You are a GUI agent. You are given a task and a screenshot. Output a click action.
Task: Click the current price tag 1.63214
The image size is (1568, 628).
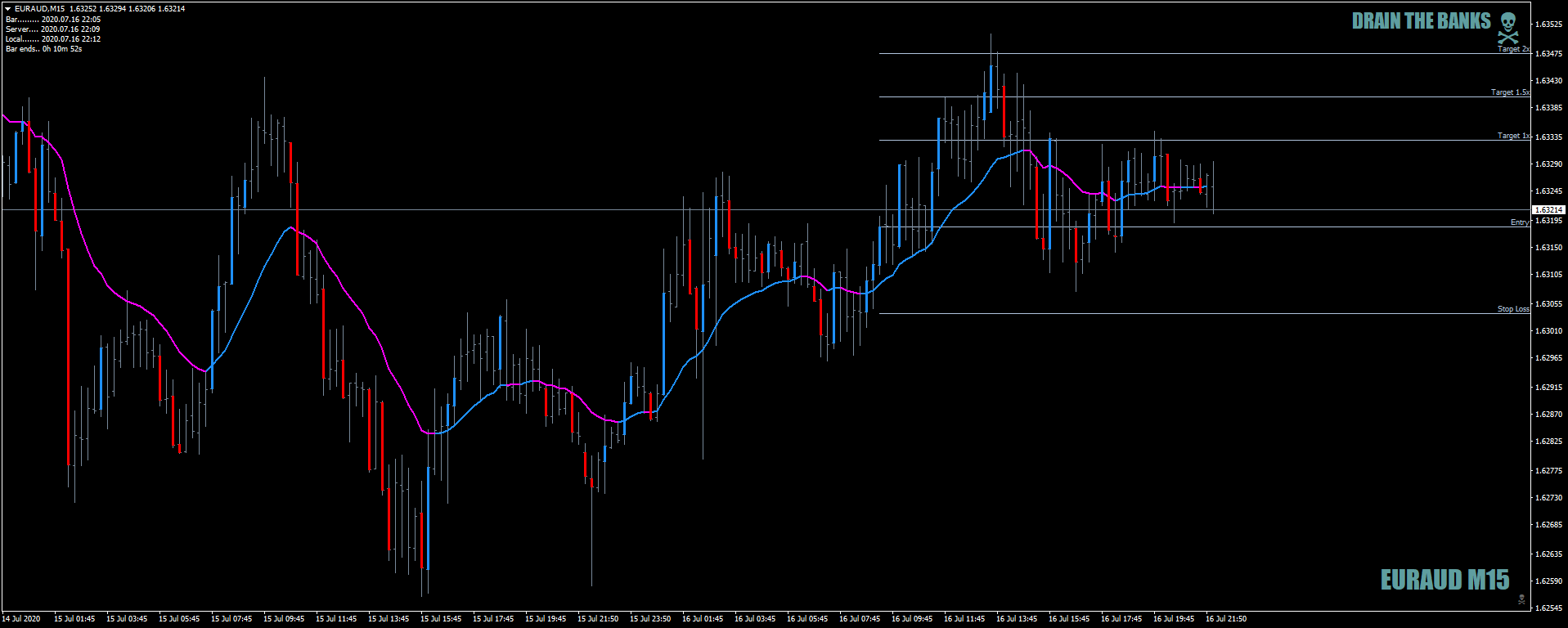coord(1548,210)
